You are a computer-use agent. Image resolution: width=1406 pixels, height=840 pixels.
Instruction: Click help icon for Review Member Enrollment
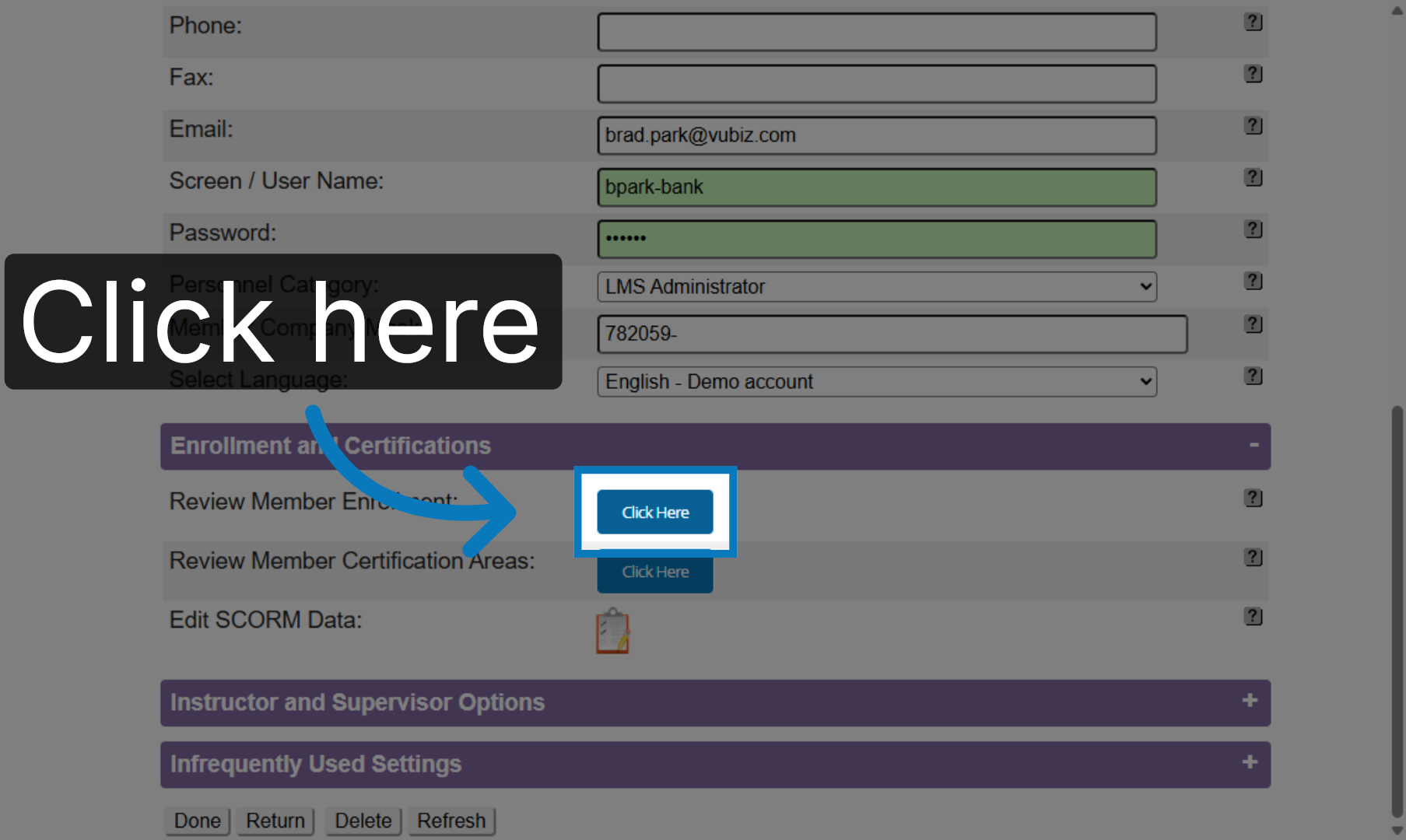[1253, 498]
